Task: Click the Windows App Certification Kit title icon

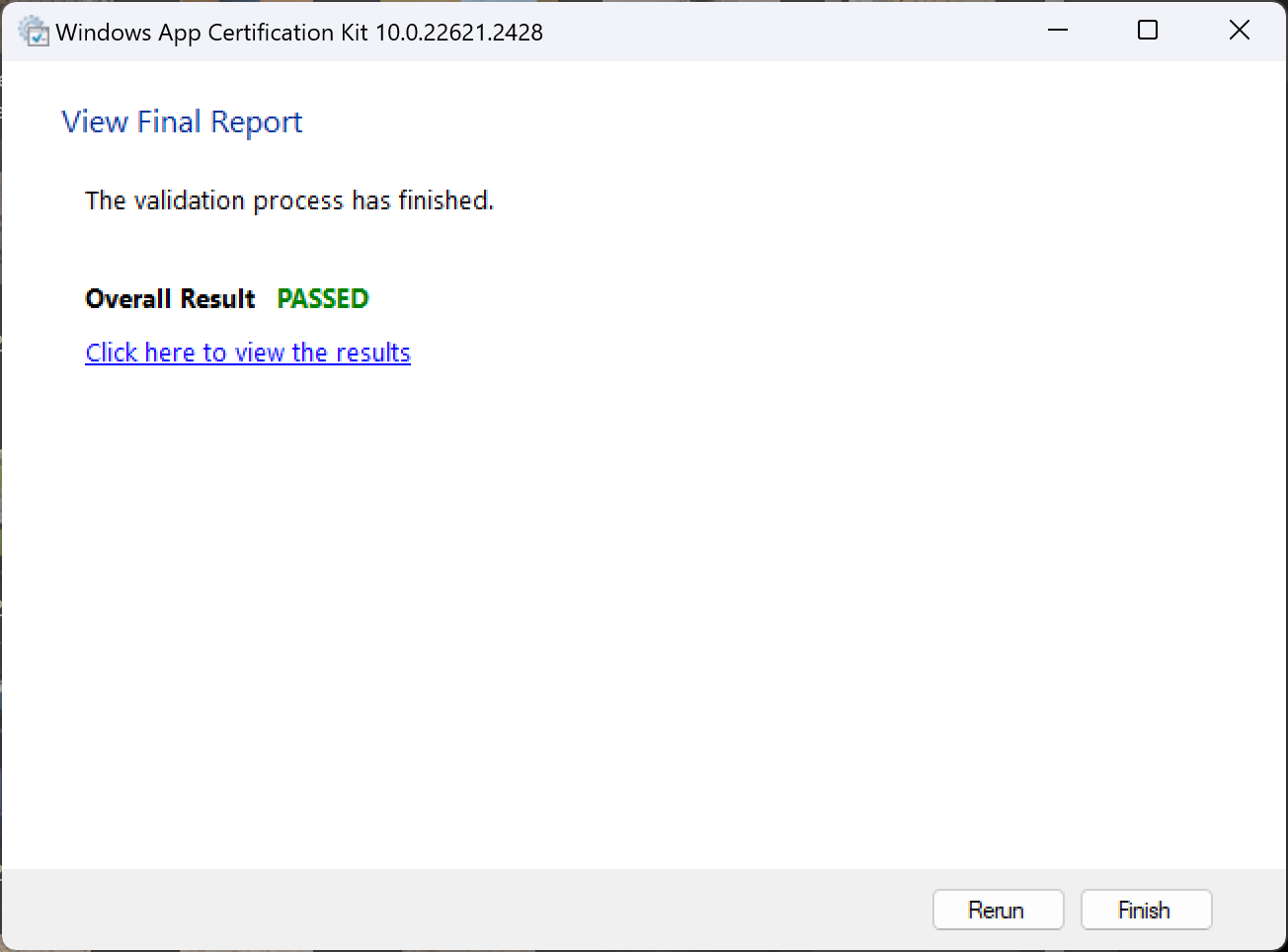Action: click(x=34, y=32)
